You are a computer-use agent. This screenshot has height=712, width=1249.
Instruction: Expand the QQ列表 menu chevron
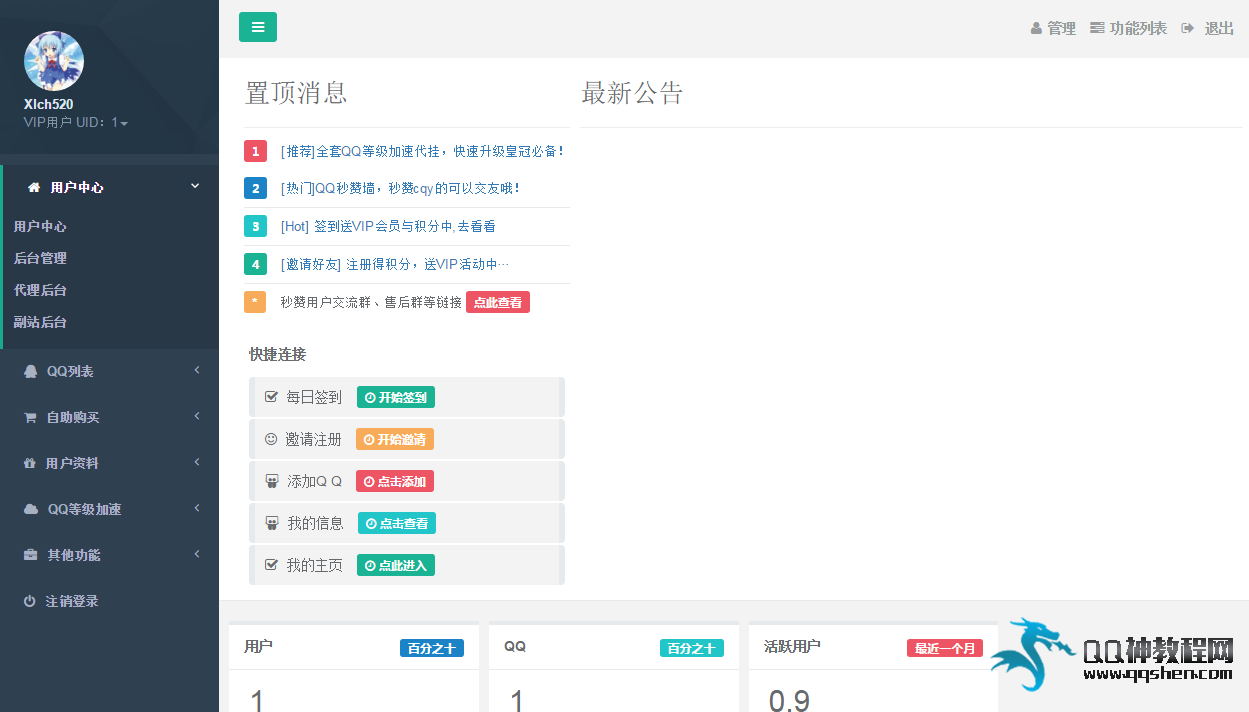tap(197, 370)
